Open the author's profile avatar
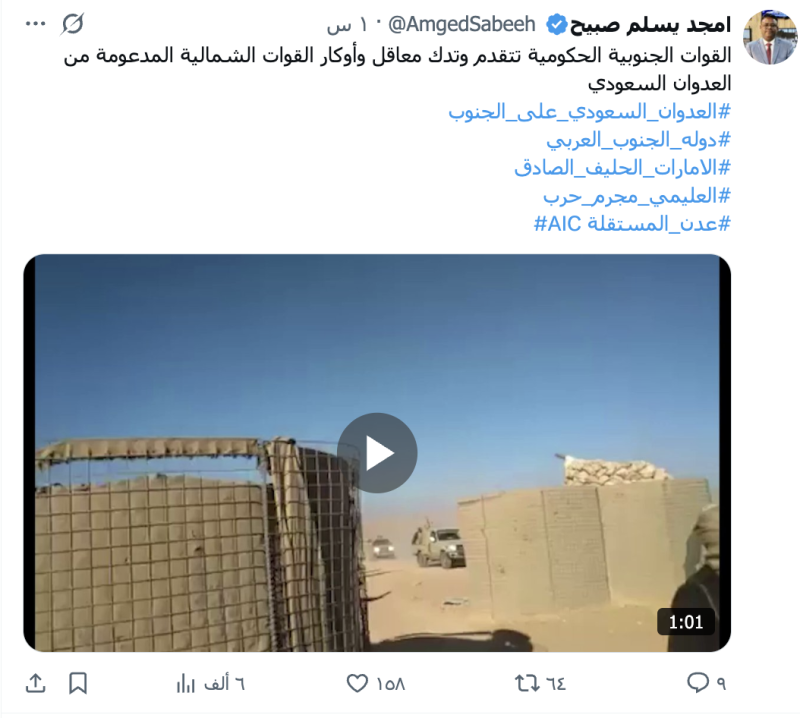This screenshot has width=800, height=718. (x=770, y=37)
